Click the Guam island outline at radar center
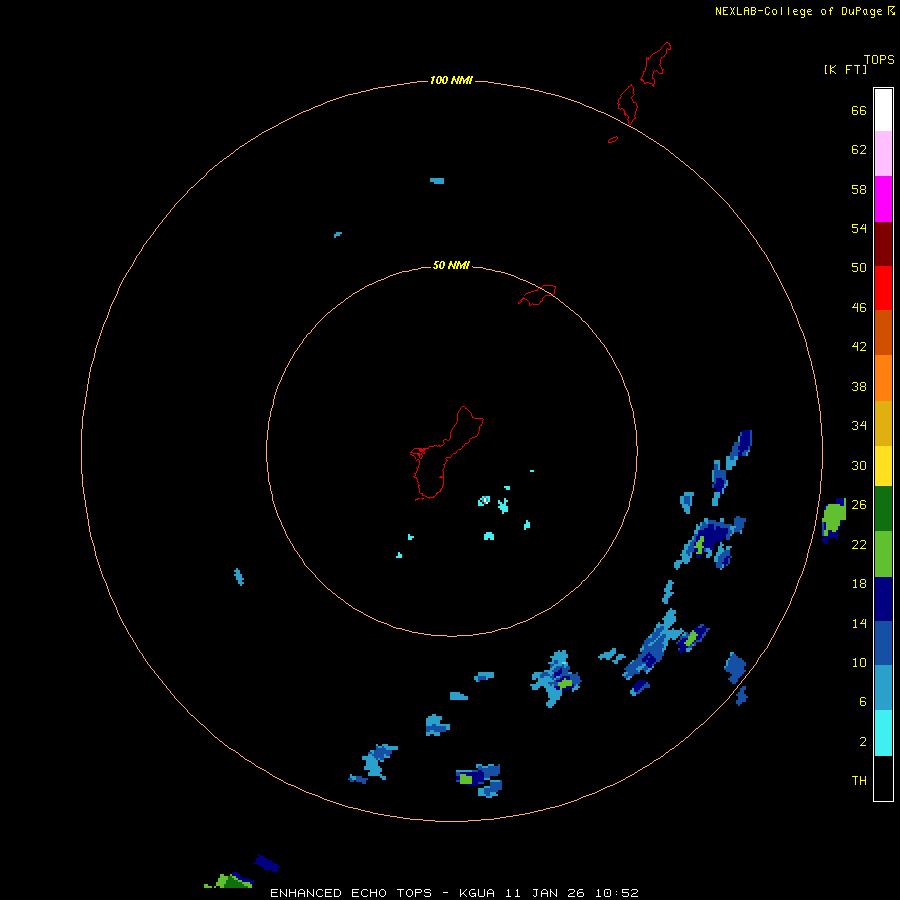The width and height of the screenshot is (900, 900). (x=447, y=453)
